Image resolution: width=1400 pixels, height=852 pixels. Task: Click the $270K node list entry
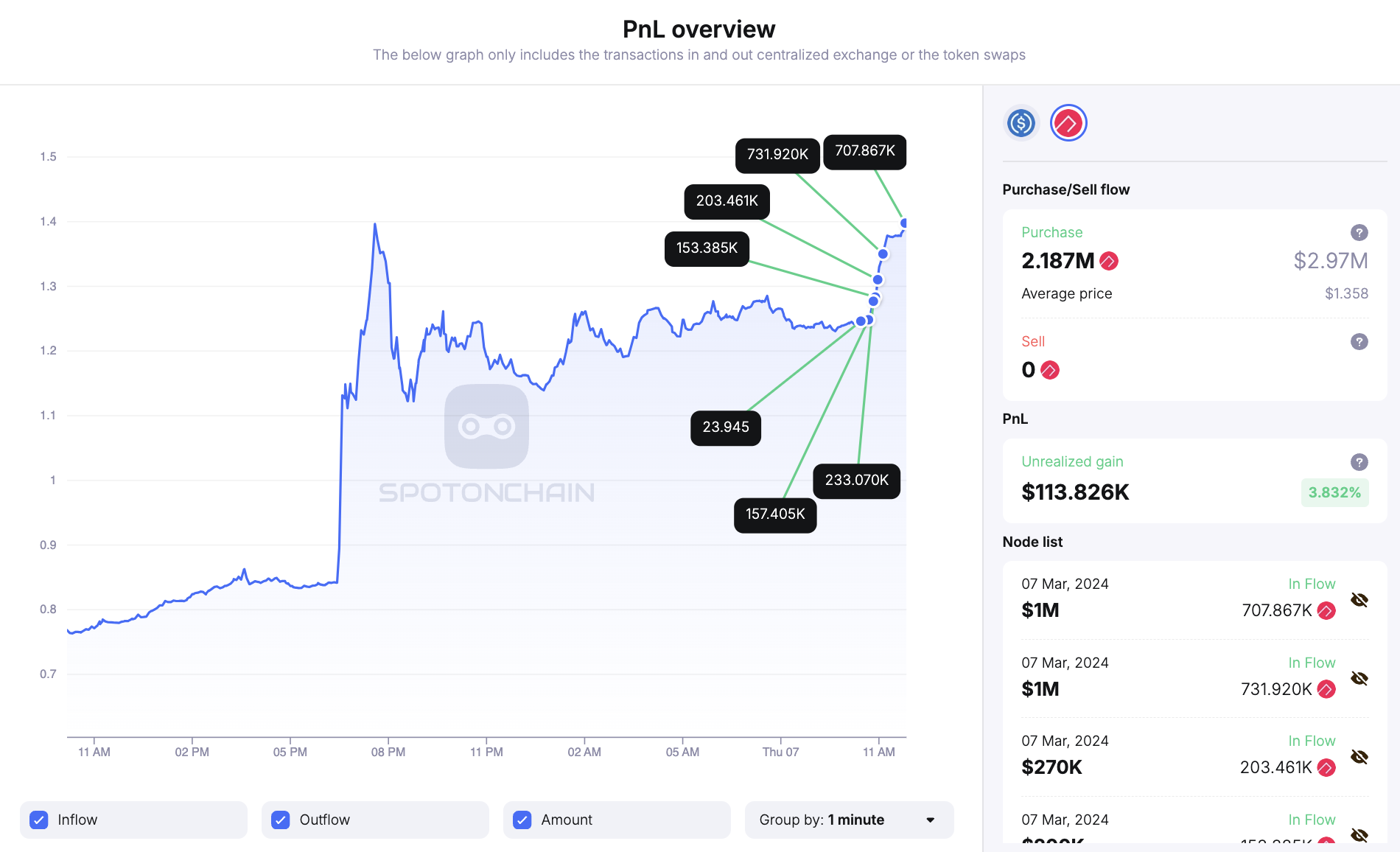click(x=1051, y=767)
